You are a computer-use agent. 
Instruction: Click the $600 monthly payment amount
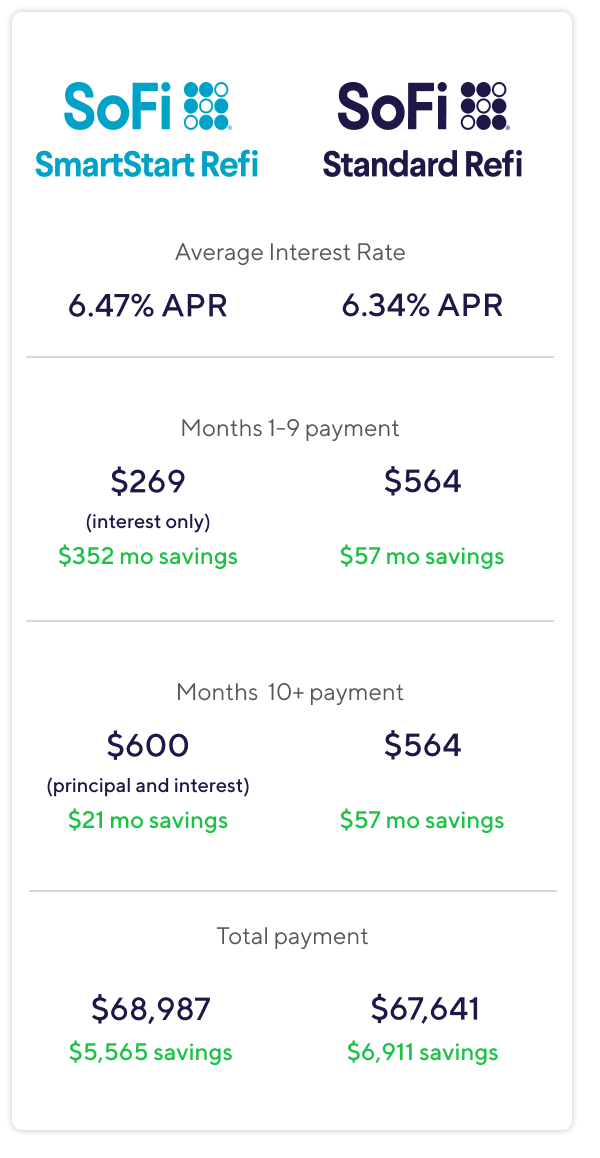148,746
